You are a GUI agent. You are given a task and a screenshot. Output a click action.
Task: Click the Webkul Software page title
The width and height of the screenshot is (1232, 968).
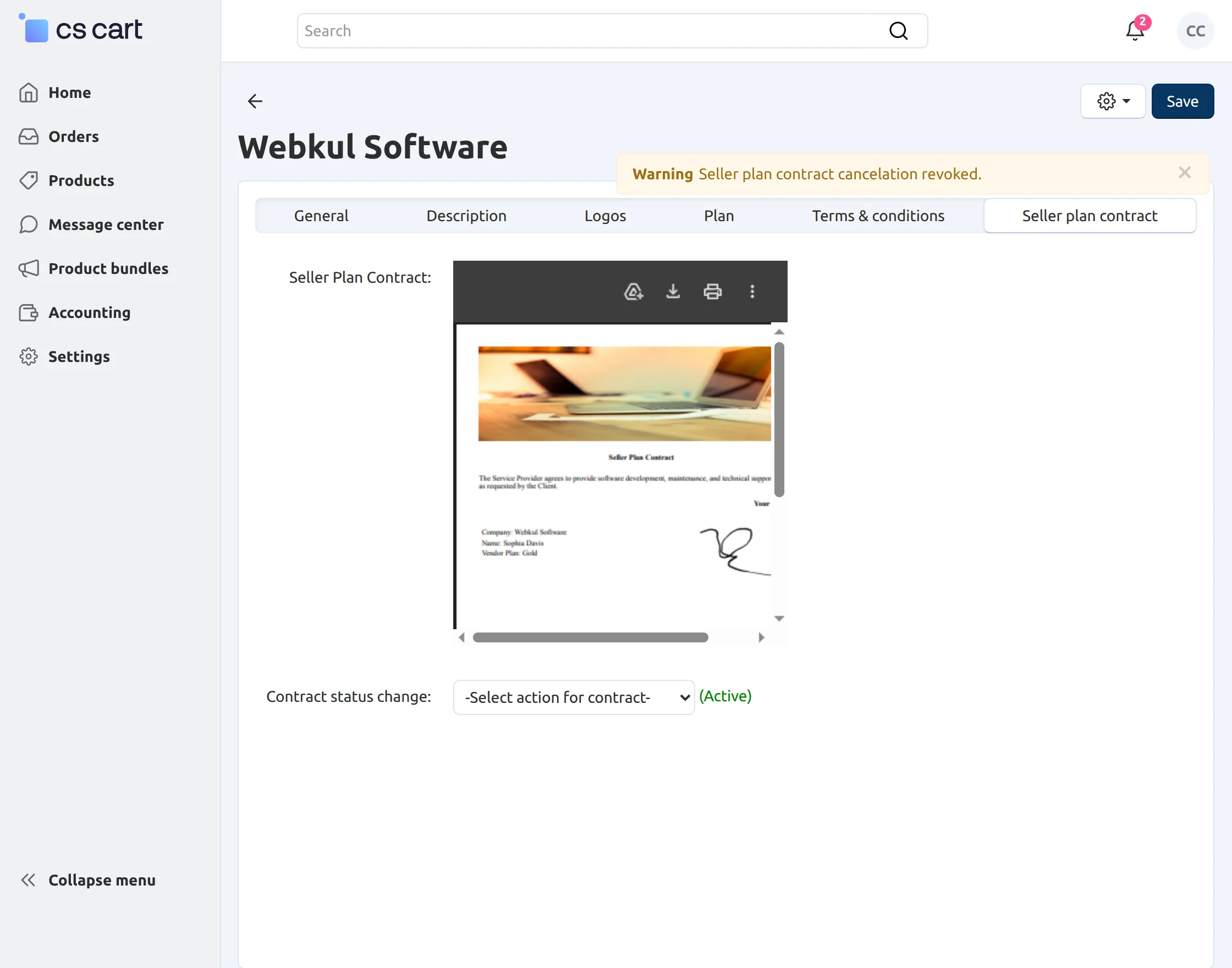pyautogui.click(x=372, y=147)
